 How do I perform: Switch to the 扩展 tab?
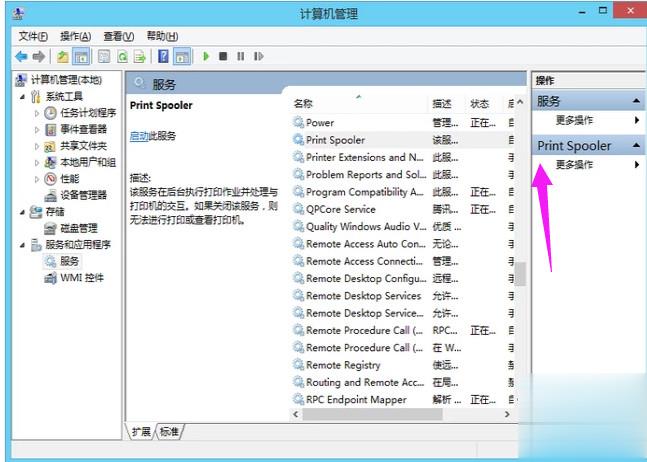point(141,431)
